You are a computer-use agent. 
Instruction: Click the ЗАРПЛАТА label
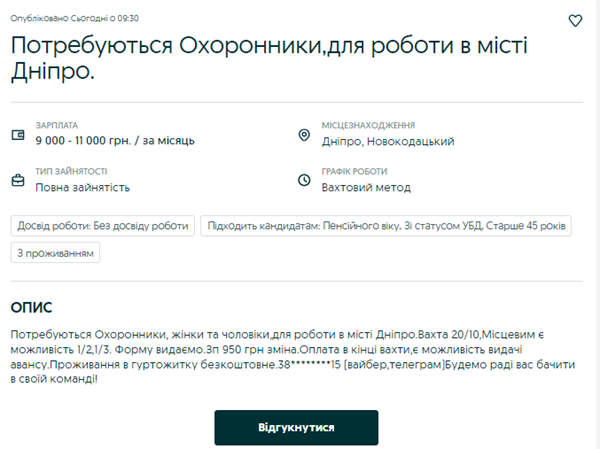[x=56, y=125]
